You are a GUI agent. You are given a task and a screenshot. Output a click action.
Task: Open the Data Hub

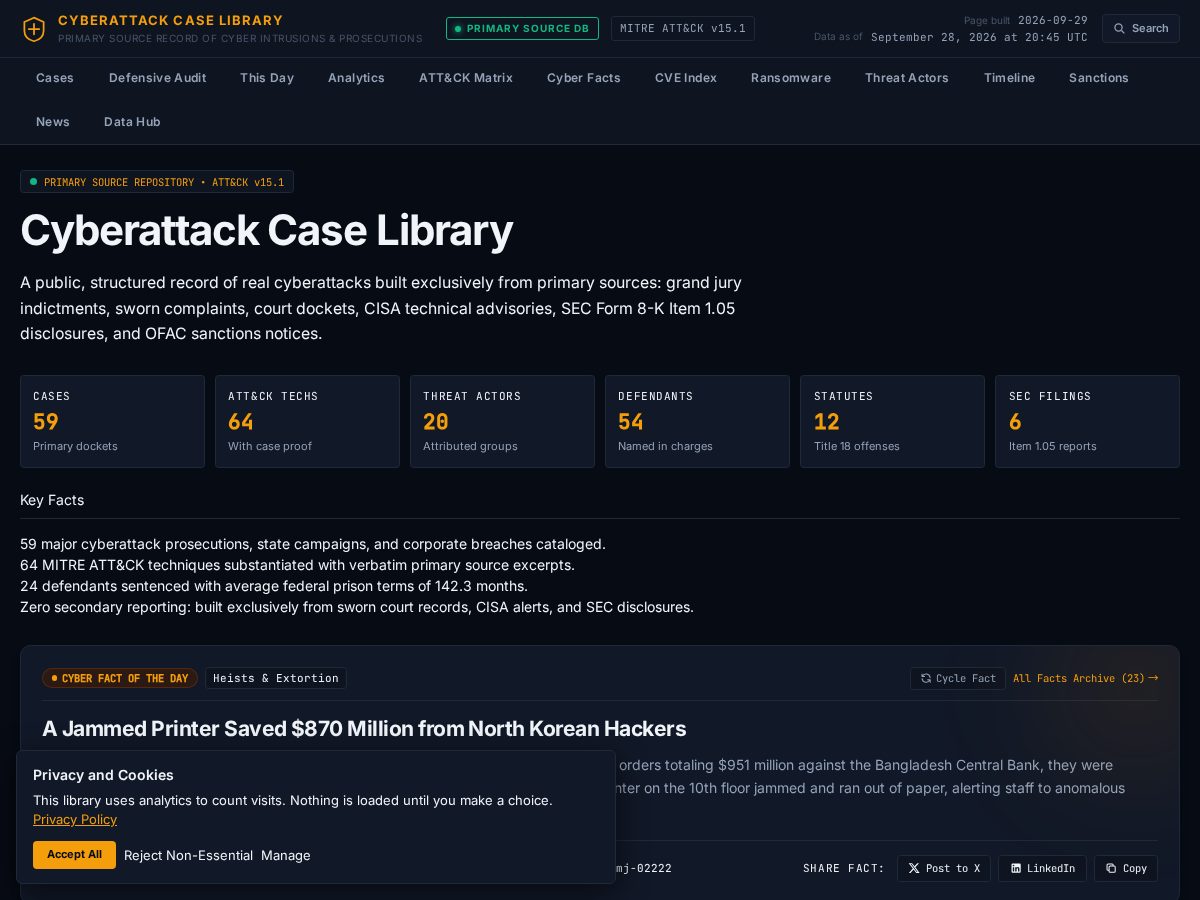tap(132, 122)
